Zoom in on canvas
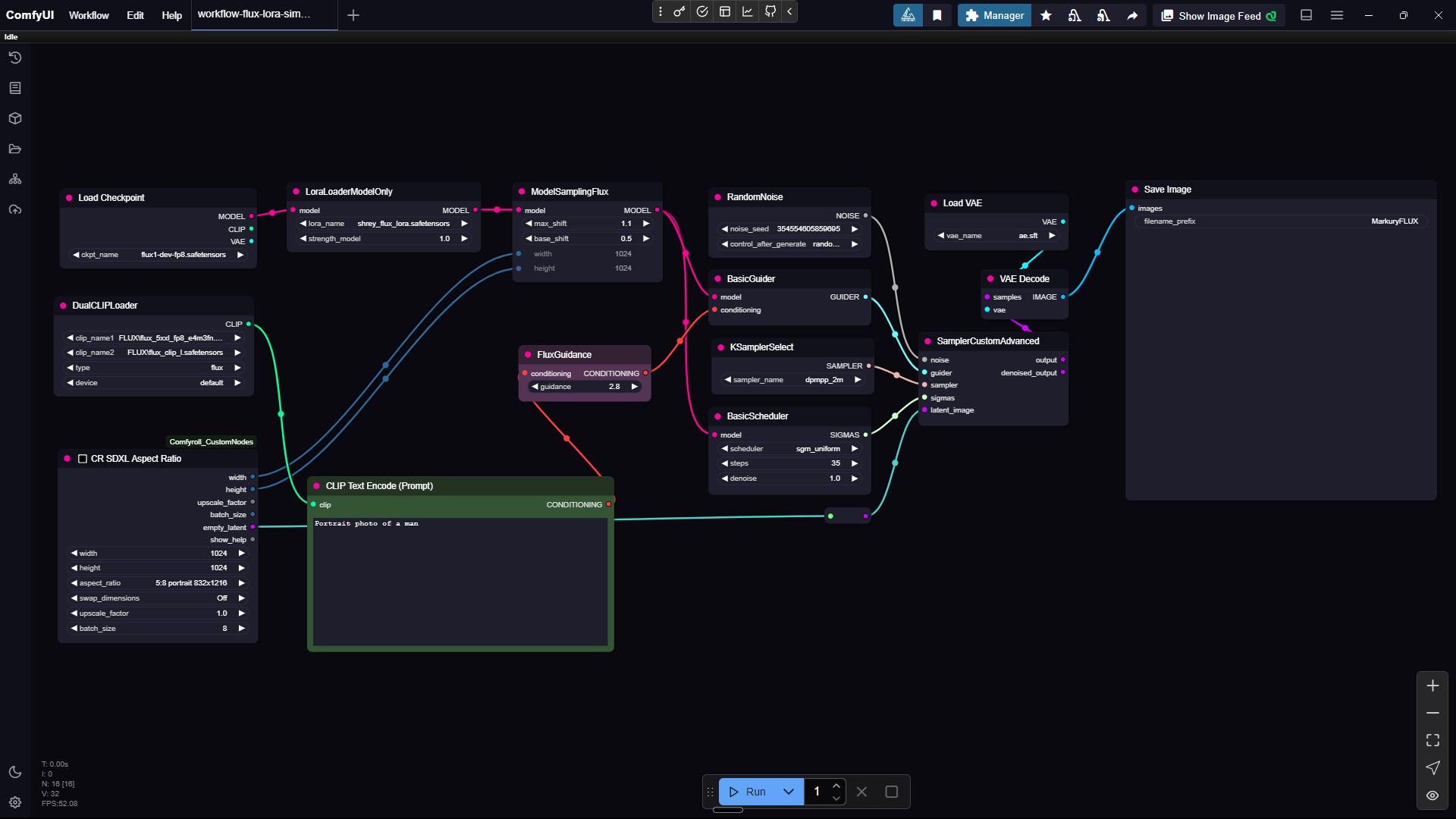The height and width of the screenshot is (819, 1456). [1432, 686]
